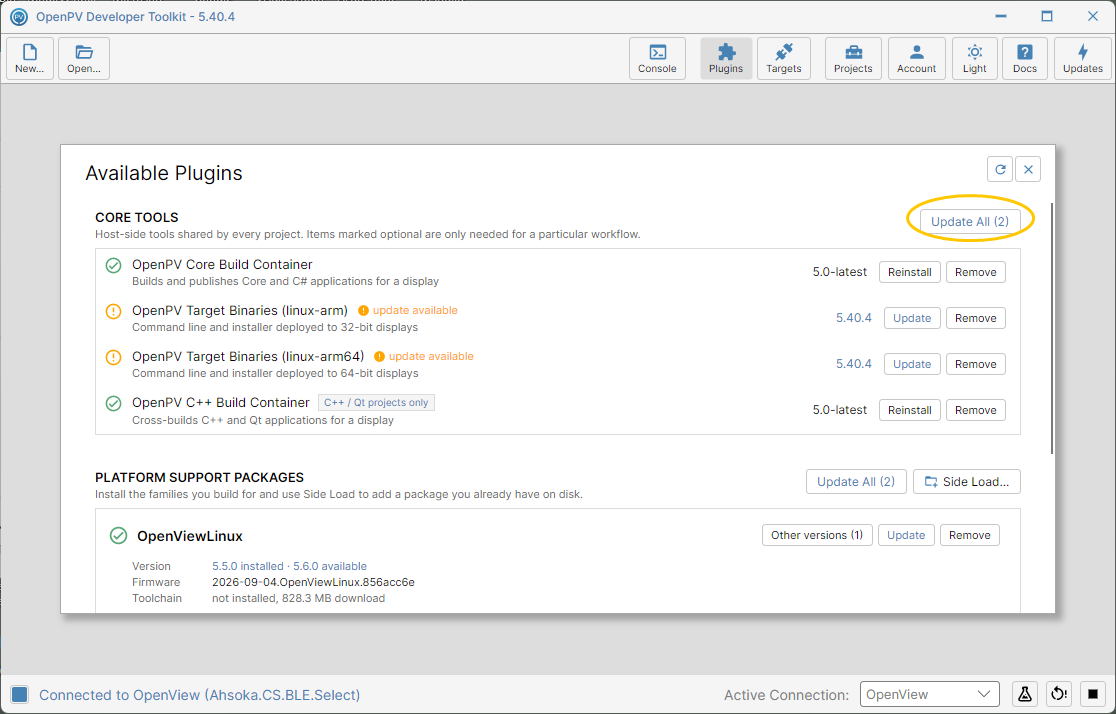Toggle the Light theme button
The height and width of the screenshot is (714, 1116).
click(x=974, y=58)
